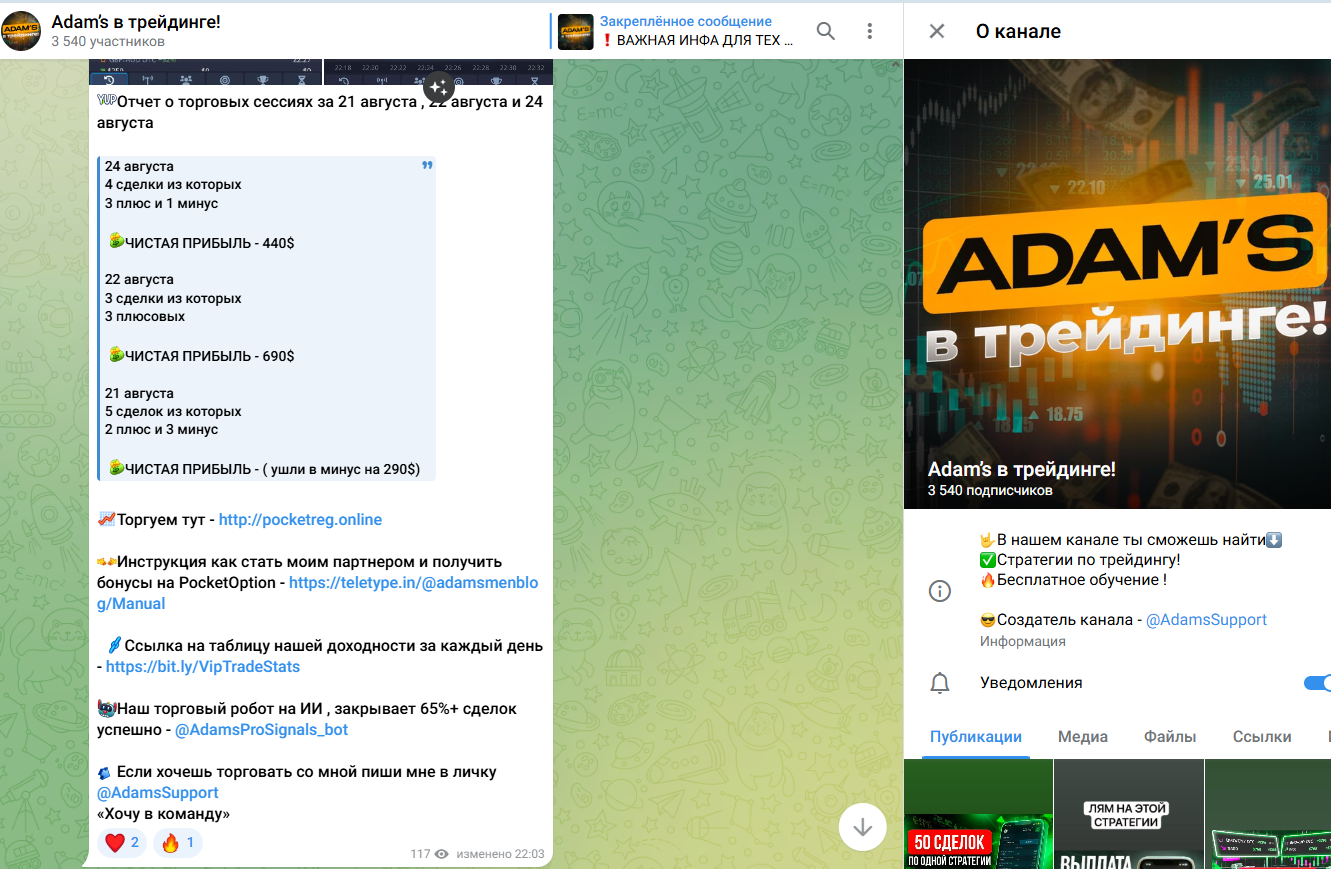Close the channel info panel
Image resolution: width=1331 pixels, height=869 pixels.
click(x=937, y=31)
